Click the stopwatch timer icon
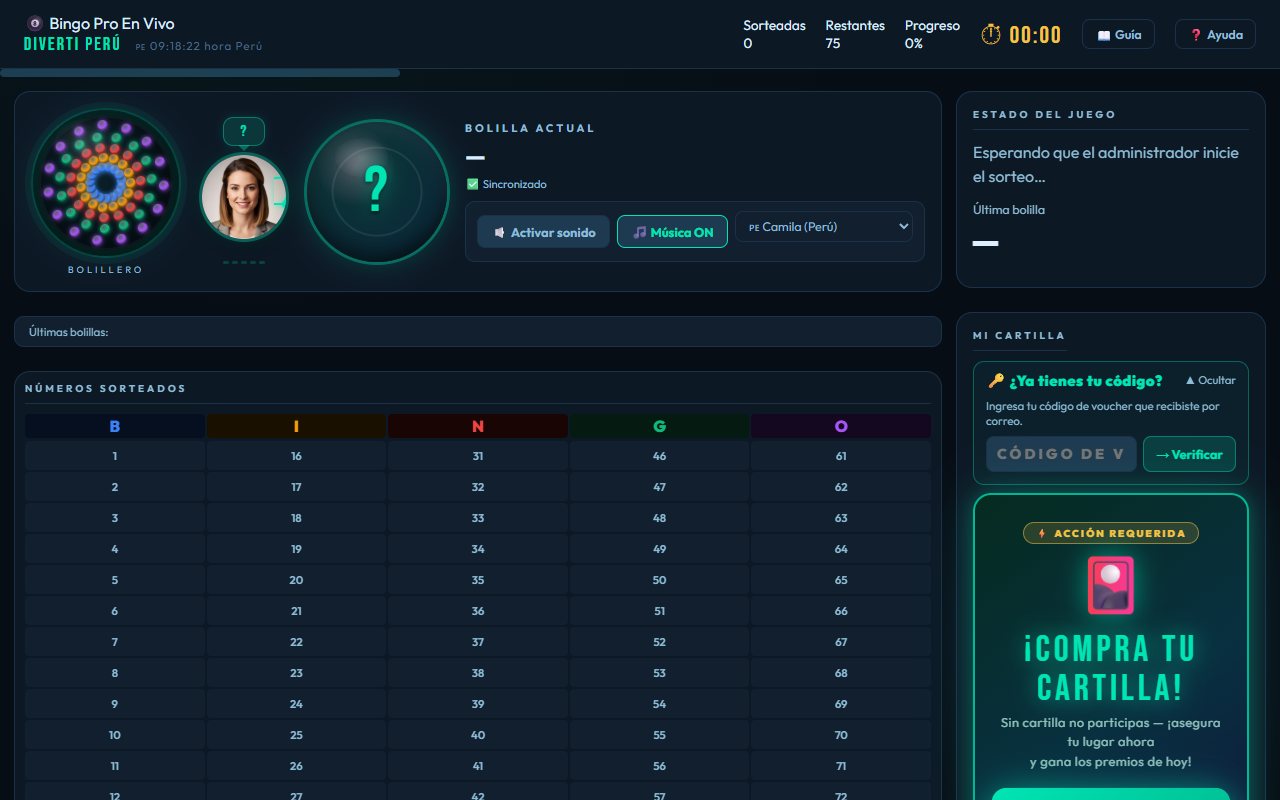 991,35
